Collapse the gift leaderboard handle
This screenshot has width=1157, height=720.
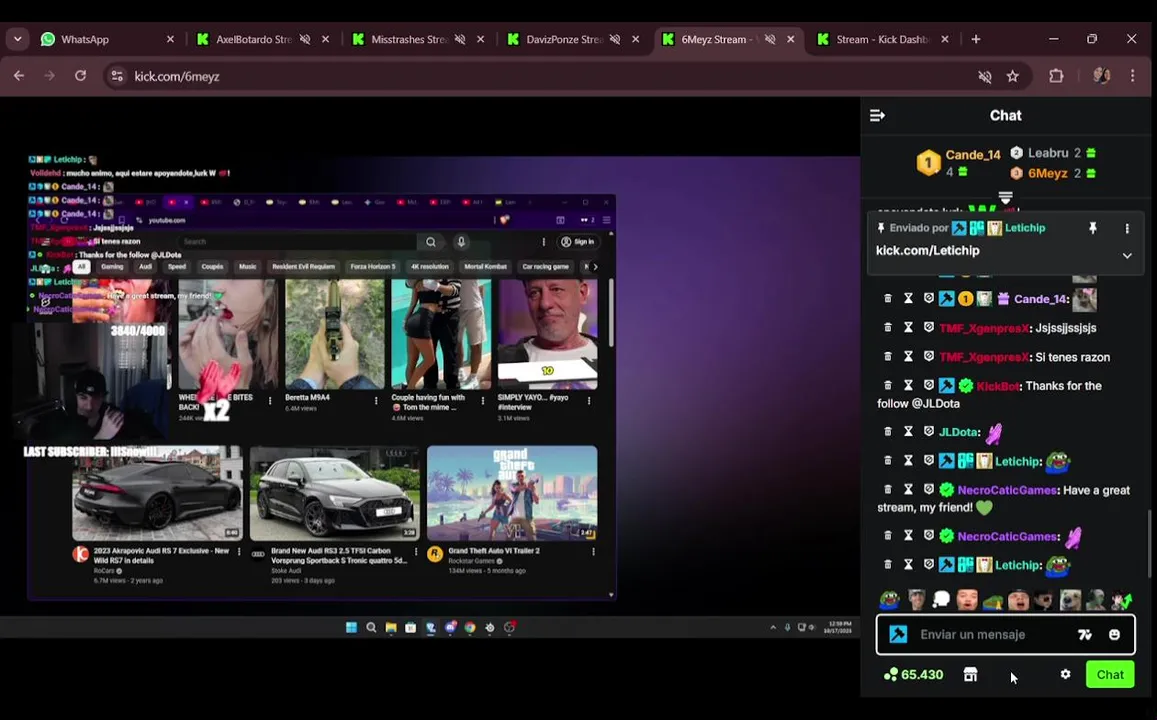pyautogui.click(x=1005, y=198)
